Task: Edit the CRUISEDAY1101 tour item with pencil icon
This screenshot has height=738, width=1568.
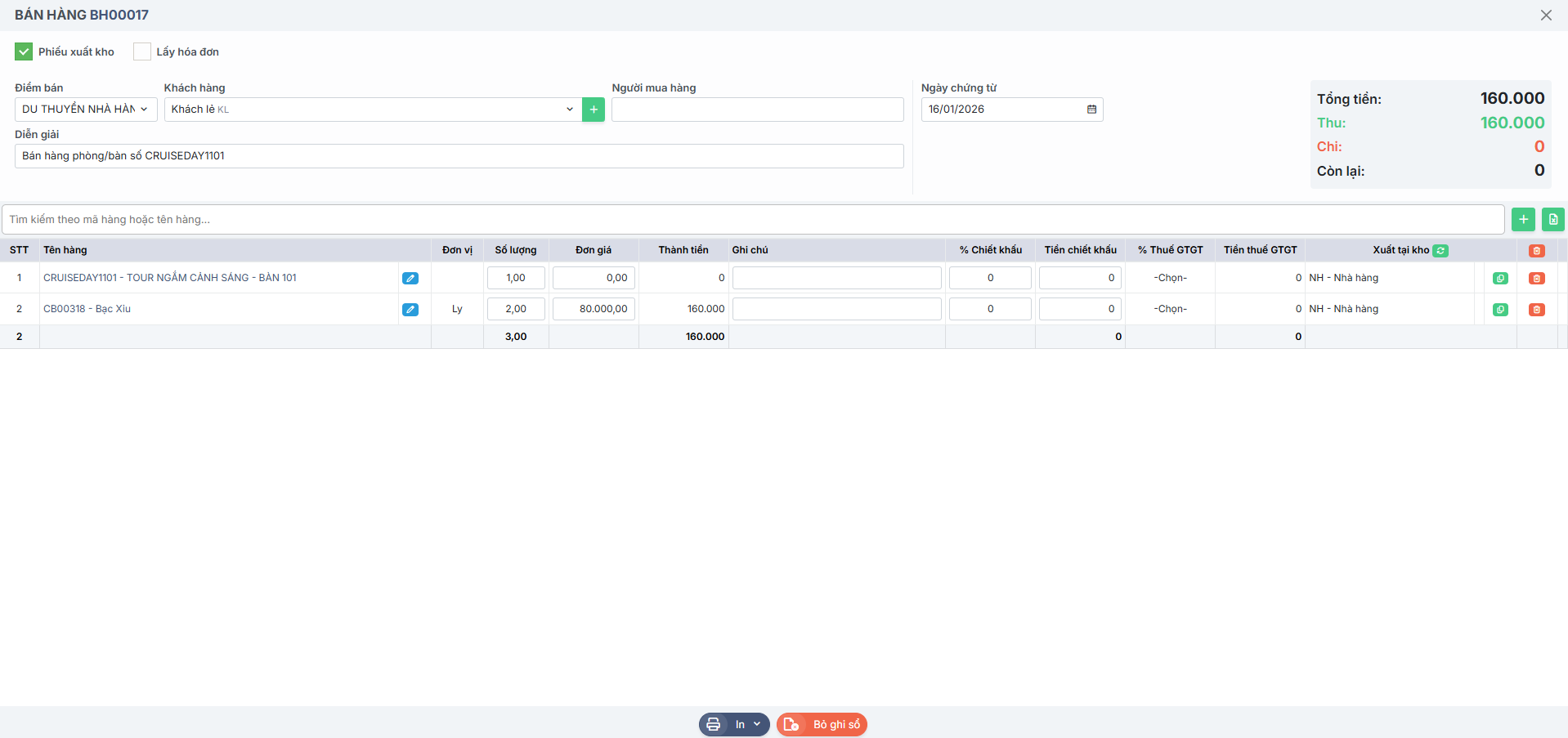Action: click(x=410, y=278)
